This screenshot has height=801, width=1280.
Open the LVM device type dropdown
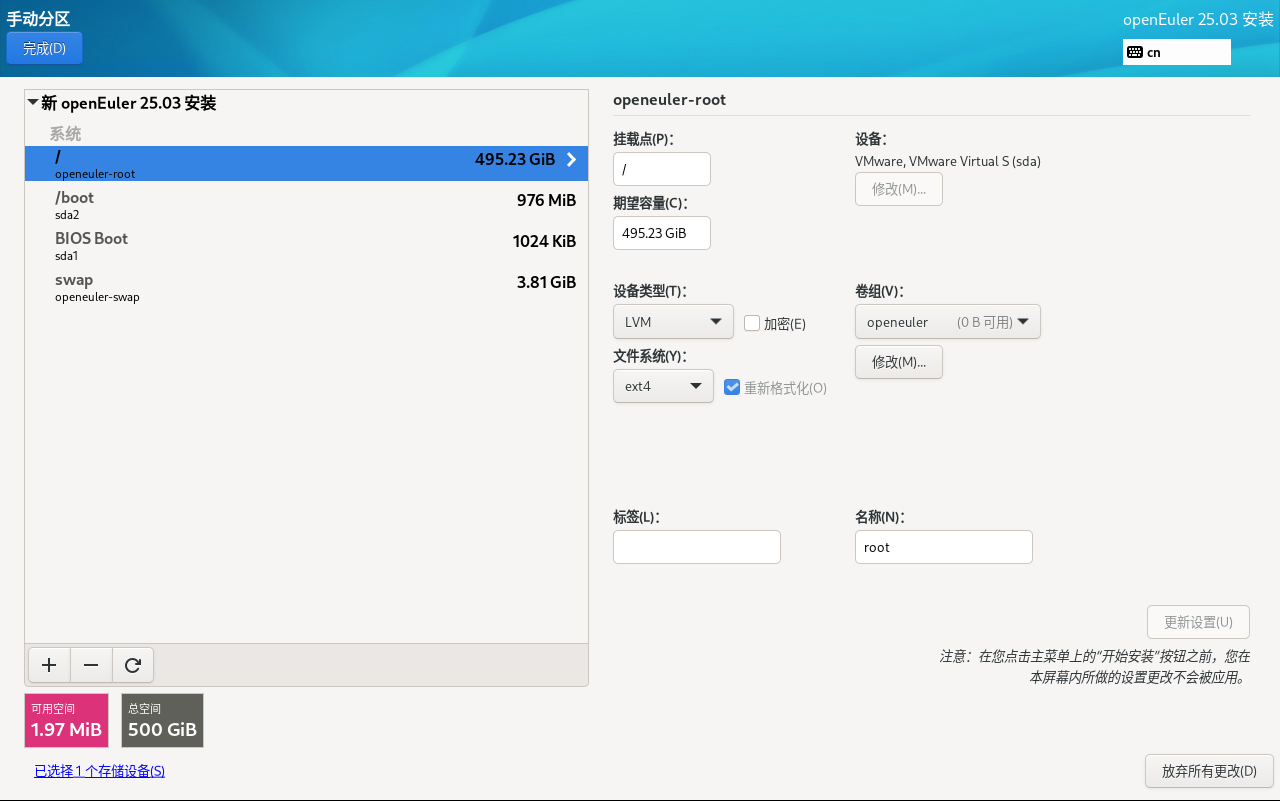click(673, 322)
